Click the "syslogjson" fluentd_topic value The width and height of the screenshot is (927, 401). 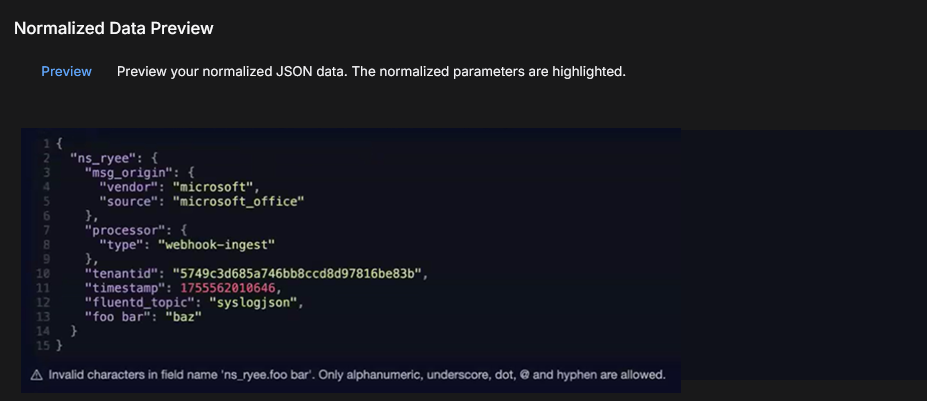(x=251, y=301)
